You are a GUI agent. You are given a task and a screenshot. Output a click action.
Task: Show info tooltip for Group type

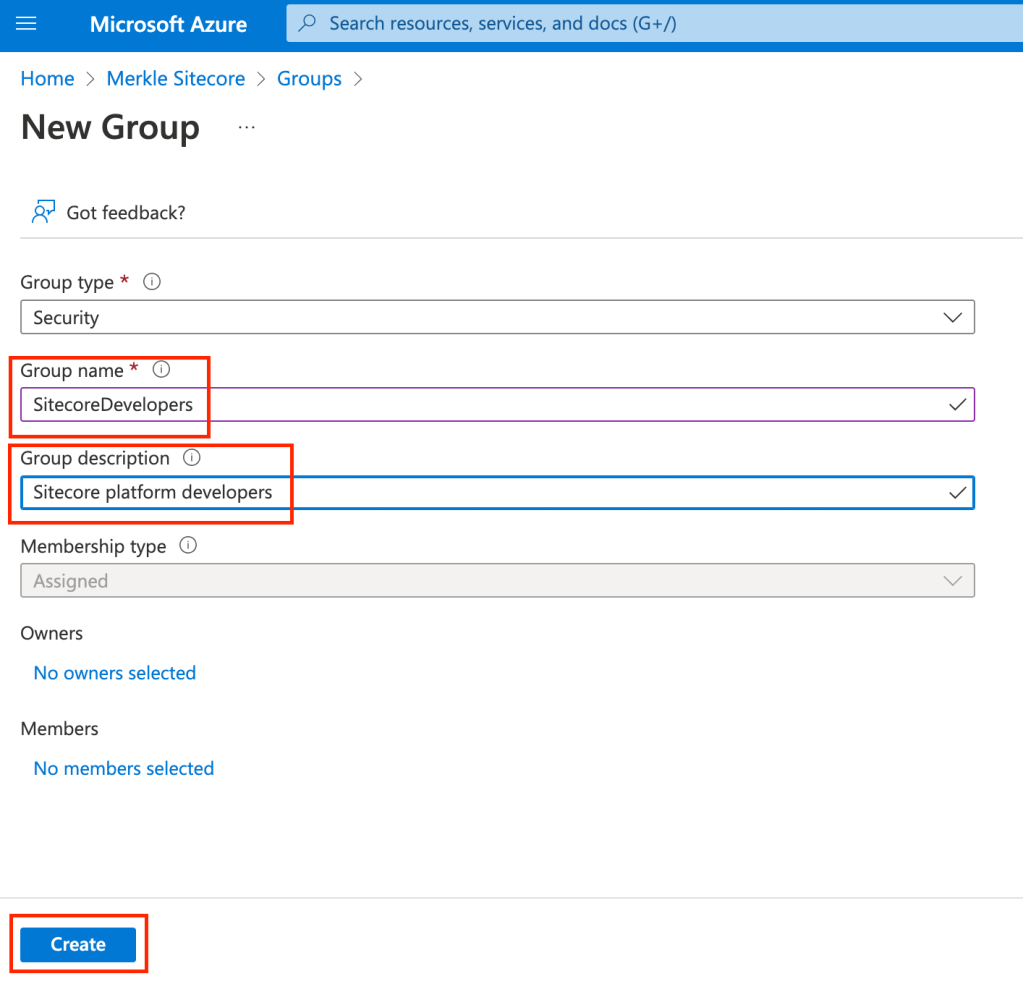pos(152,282)
